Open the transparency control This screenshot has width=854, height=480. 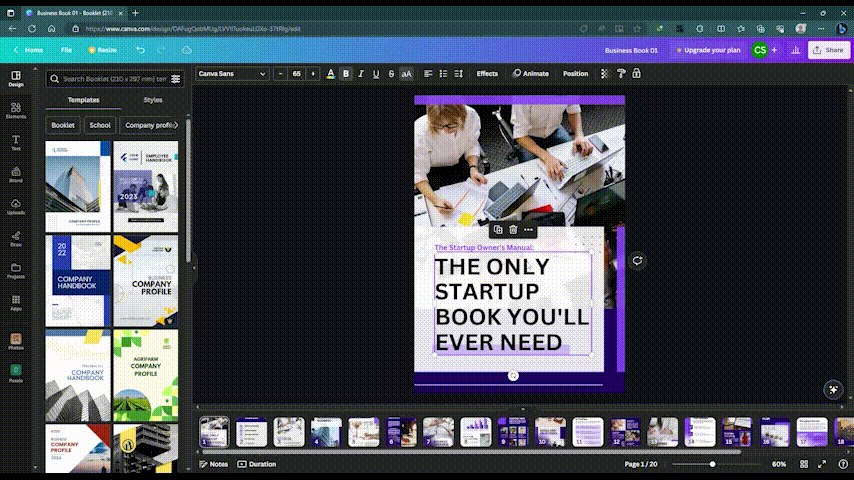[x=605, y=74]
